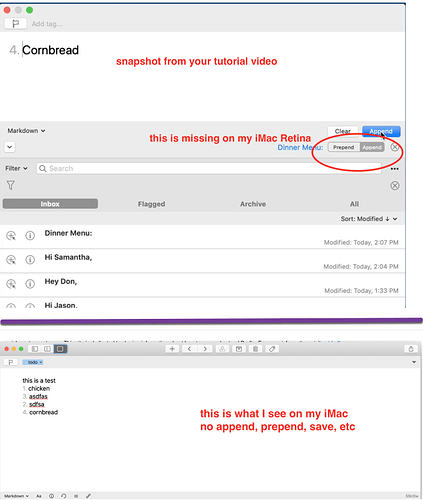
Task: Click the draft Search field
Action: coord(209,168)
